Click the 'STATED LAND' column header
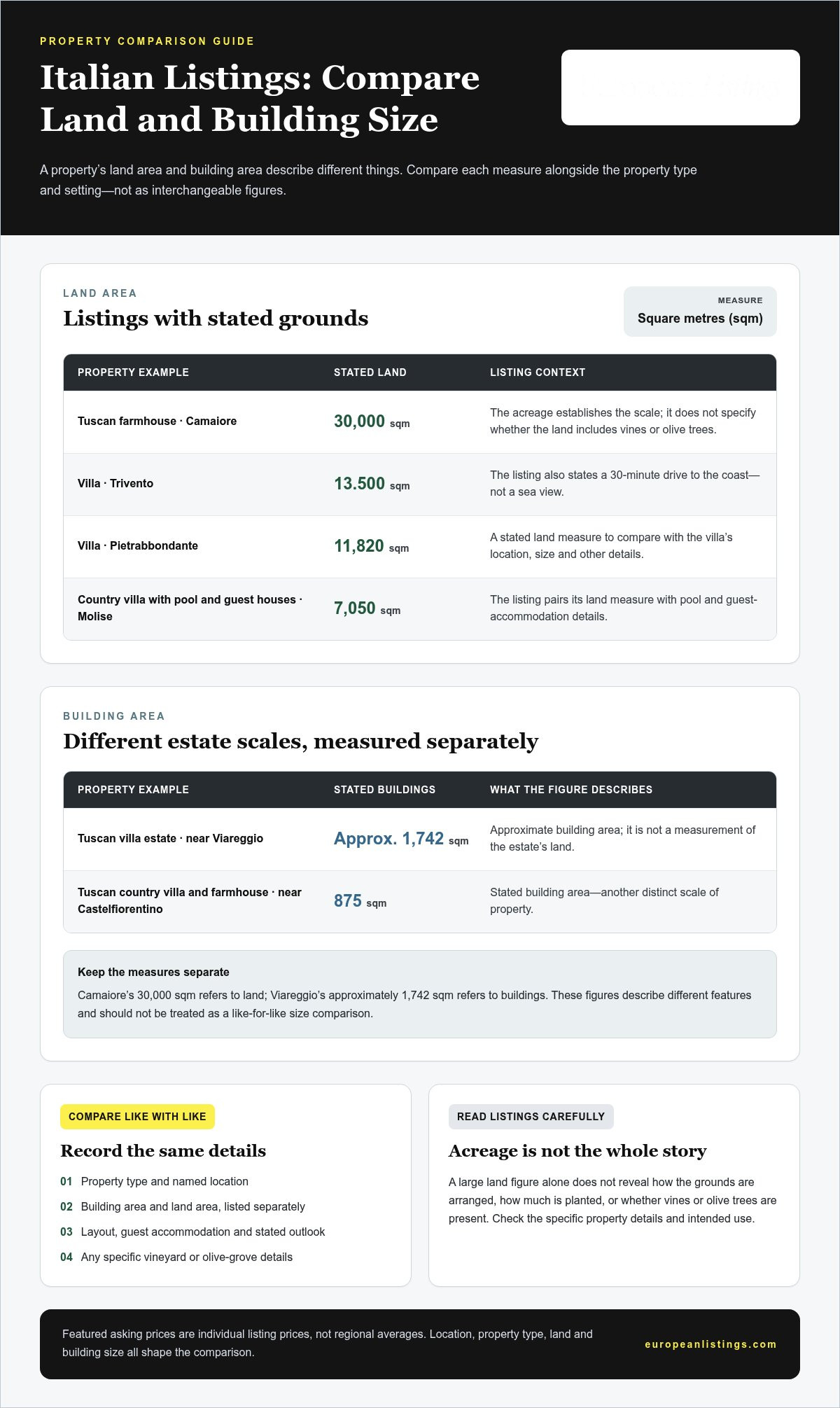This screenshot has width=840, height=1408. point(370,372)
